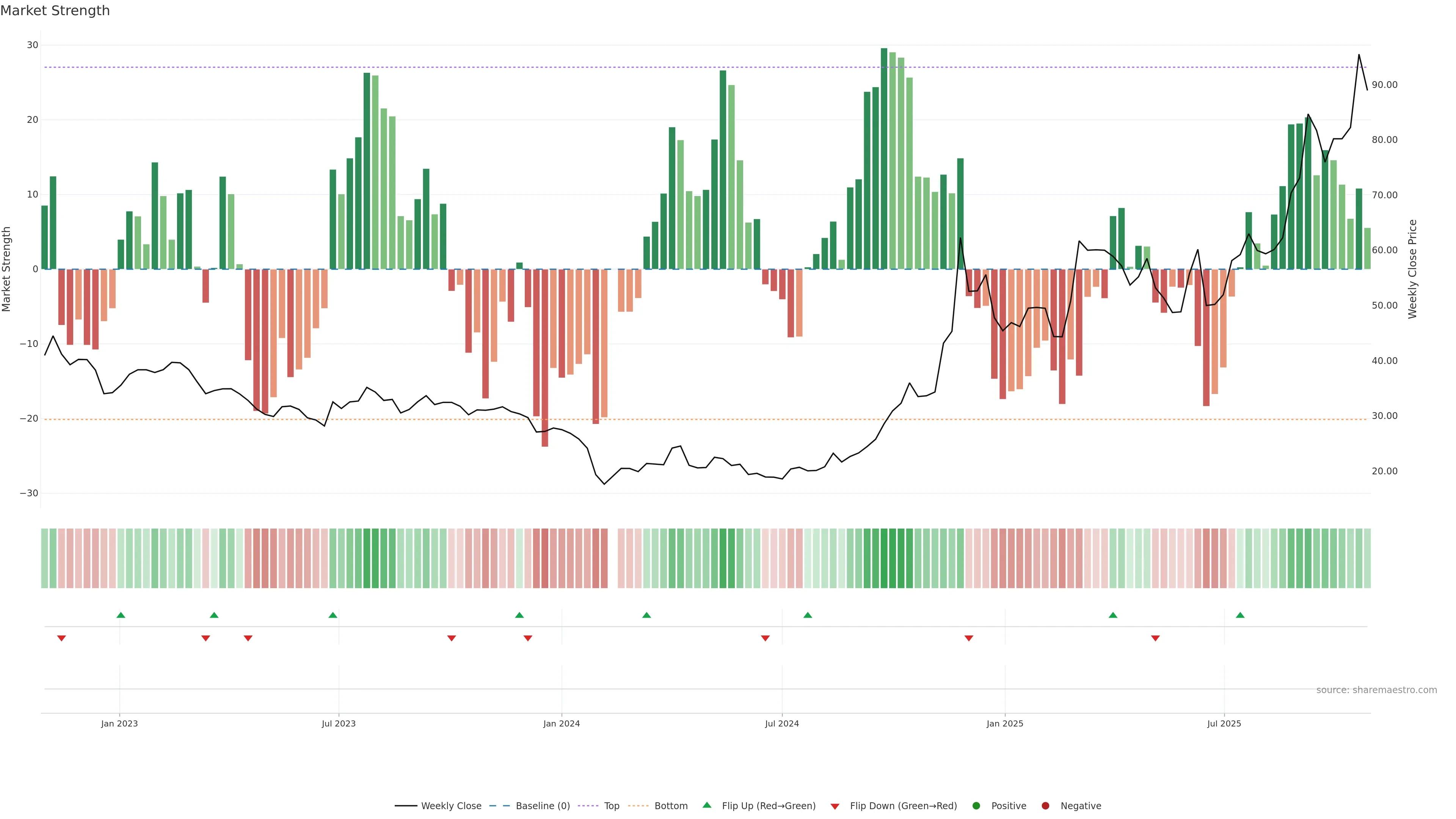Click the Market Strength chart title

coord(55,11)
